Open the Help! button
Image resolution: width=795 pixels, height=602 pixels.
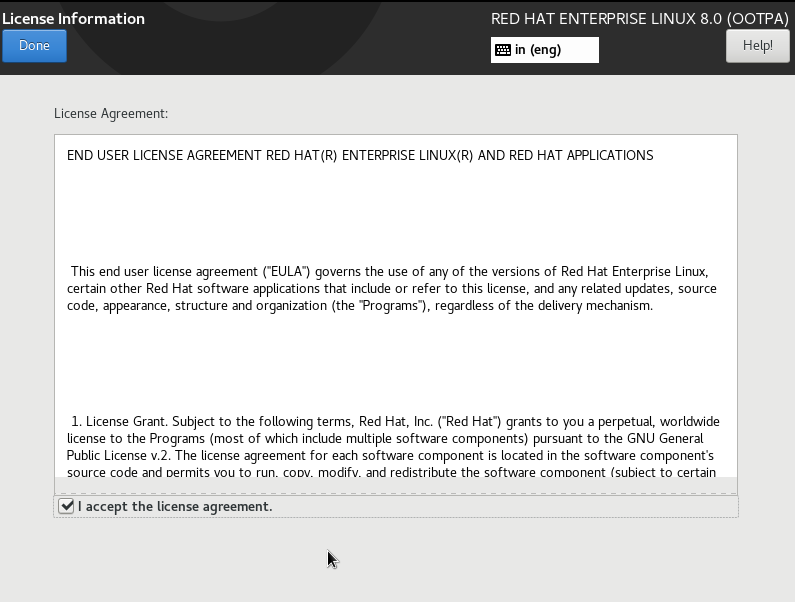pos(757,46)
